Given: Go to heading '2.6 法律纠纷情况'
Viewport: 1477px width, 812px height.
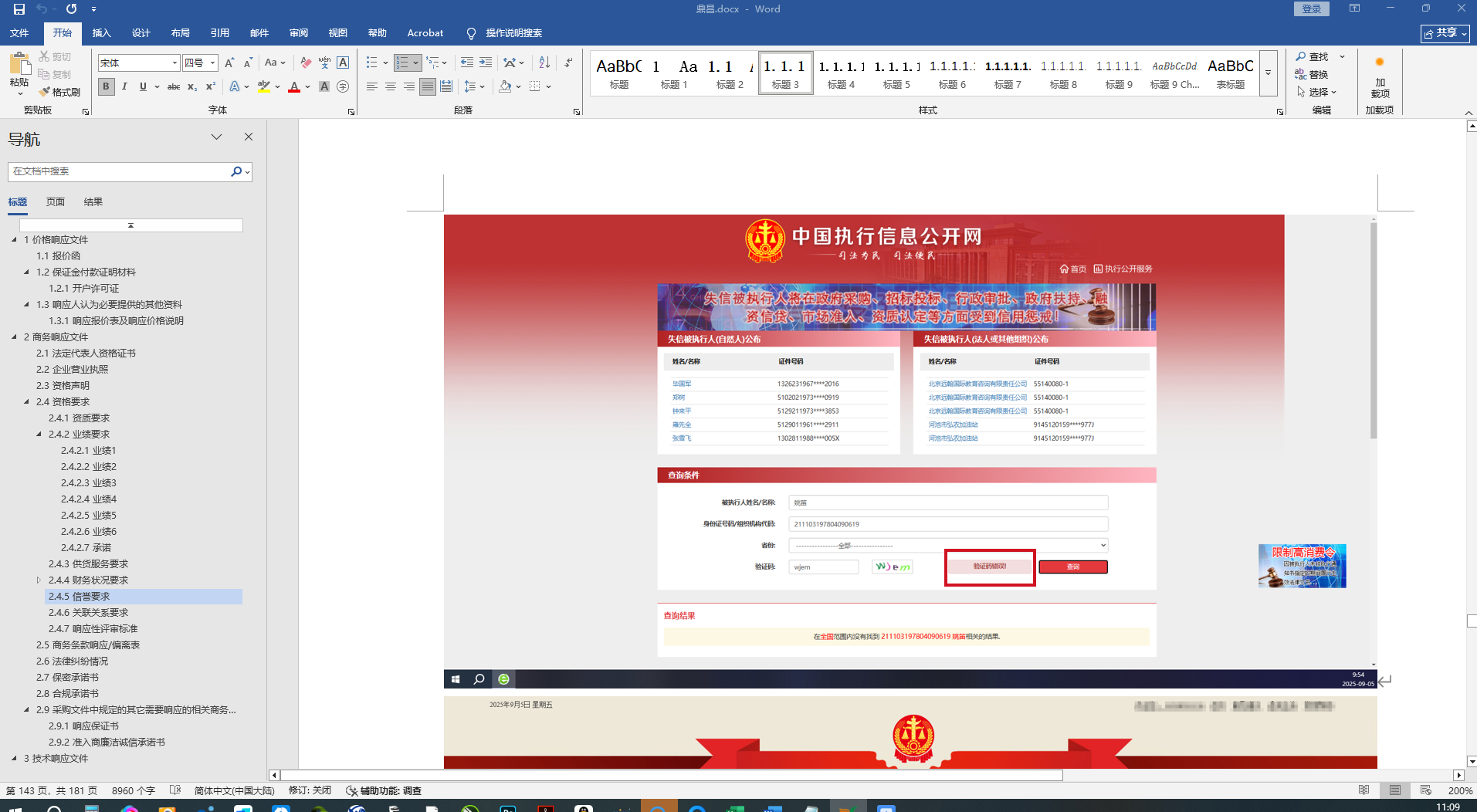Looking at the screenshot, I should point(73,661).
